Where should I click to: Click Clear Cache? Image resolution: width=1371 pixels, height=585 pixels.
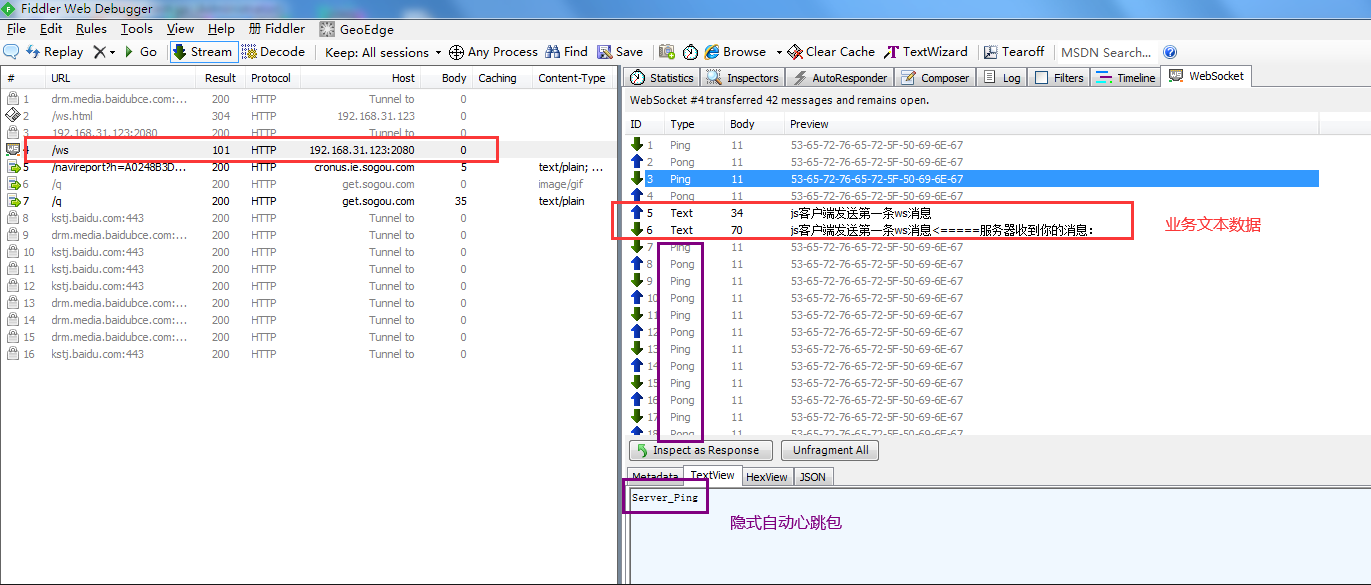(x=831, y=52)
